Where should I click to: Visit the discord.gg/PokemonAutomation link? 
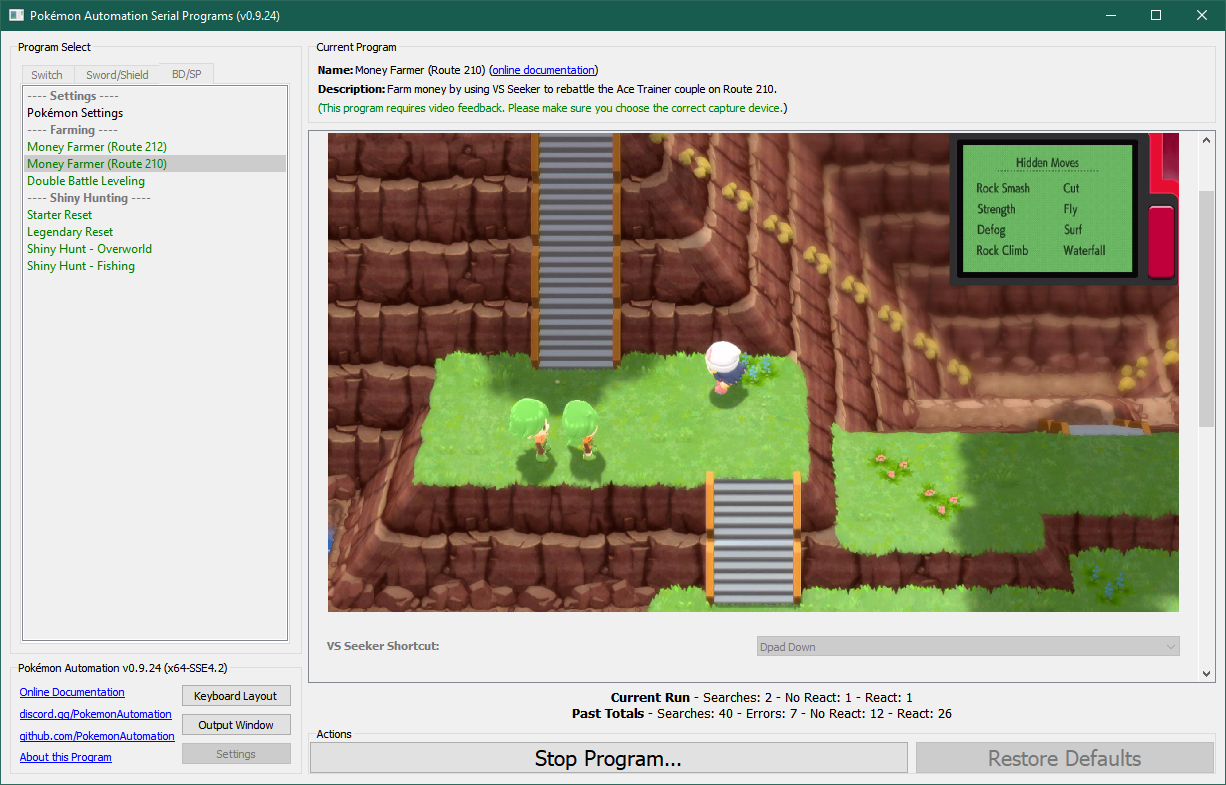(x=96, y=714)
